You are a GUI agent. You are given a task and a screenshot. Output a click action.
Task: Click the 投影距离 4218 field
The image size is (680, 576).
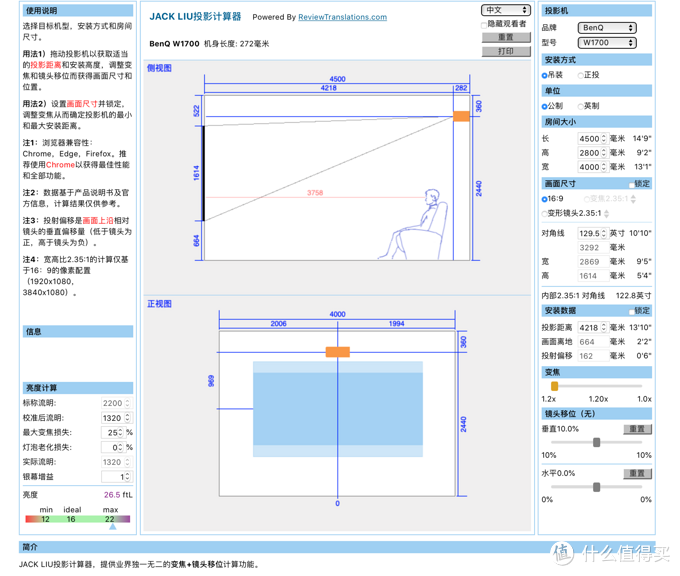click(x=592, y=328)
